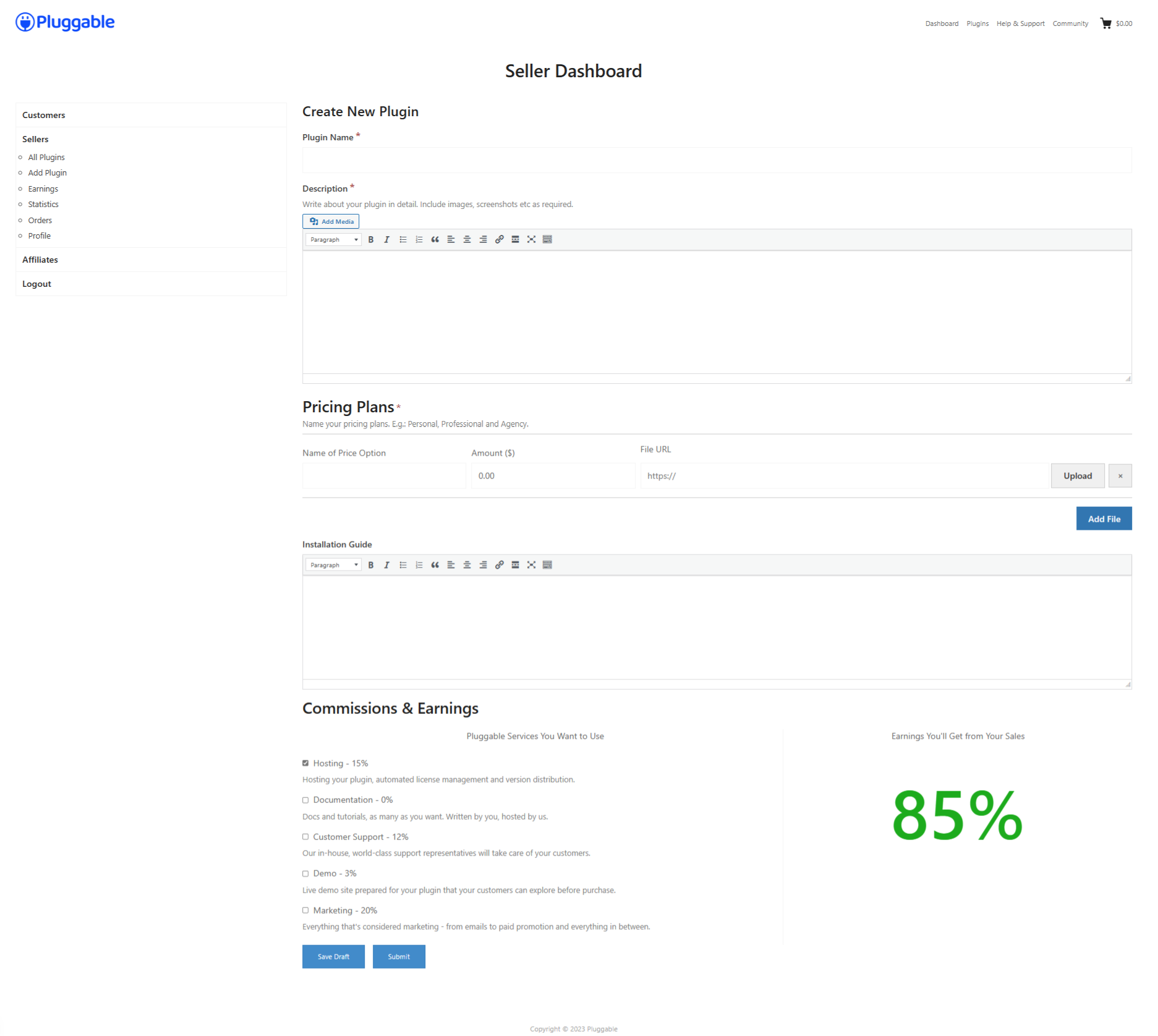Click the Pluggable logo
This screenshot has height=1036, width=1158.
[64, 22]
